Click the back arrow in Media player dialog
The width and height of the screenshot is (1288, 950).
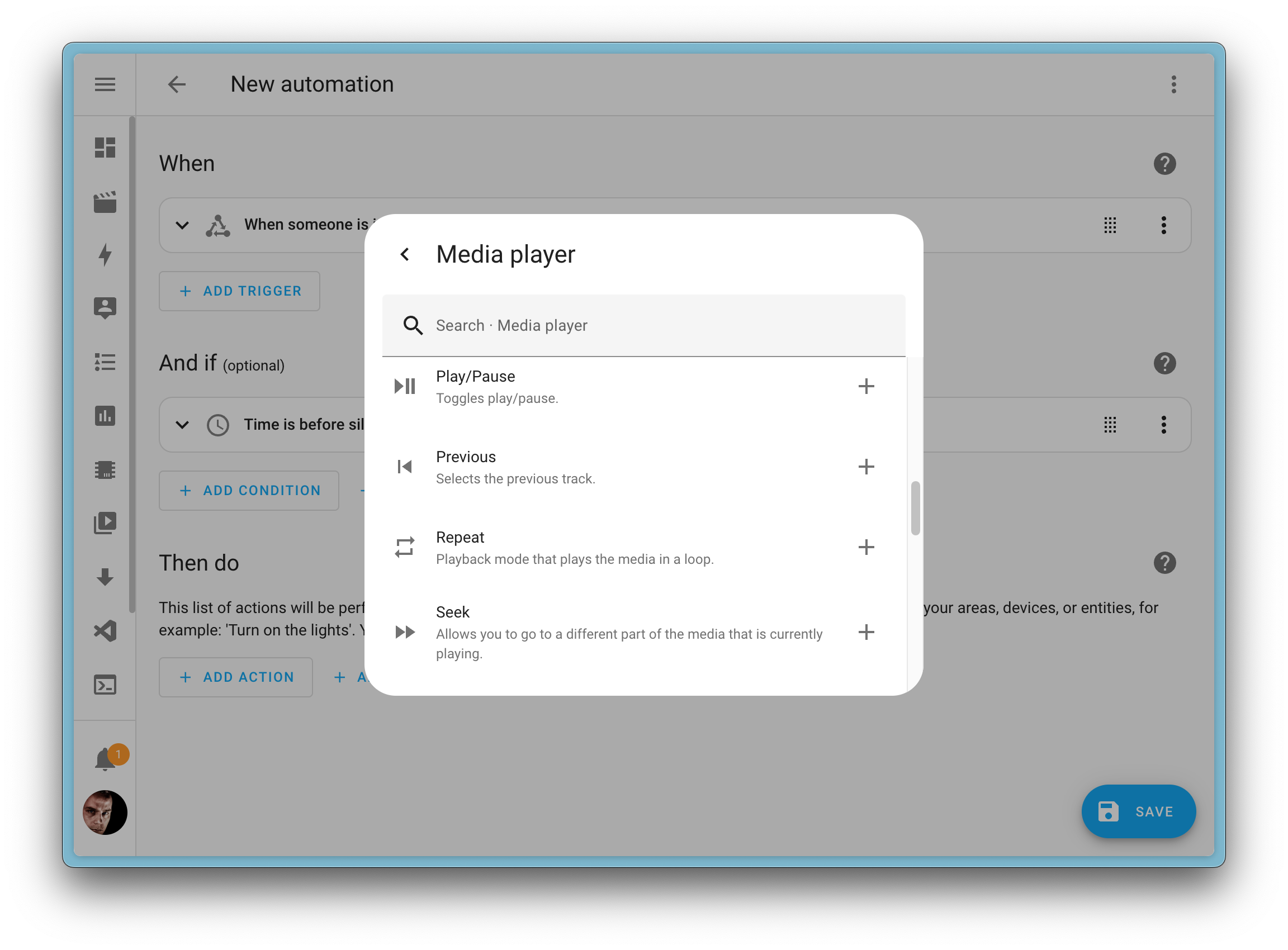(x=405, y=254)
